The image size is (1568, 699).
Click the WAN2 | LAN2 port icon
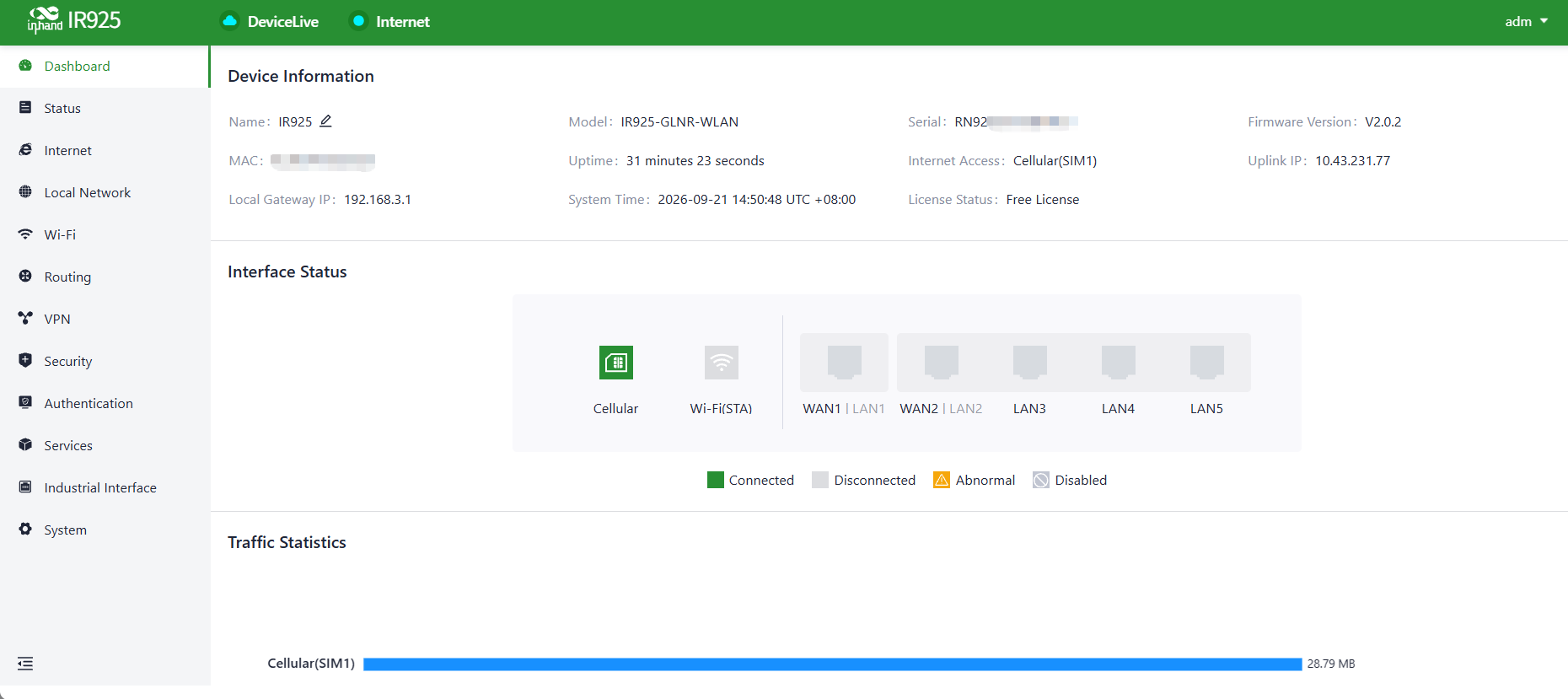942,363
